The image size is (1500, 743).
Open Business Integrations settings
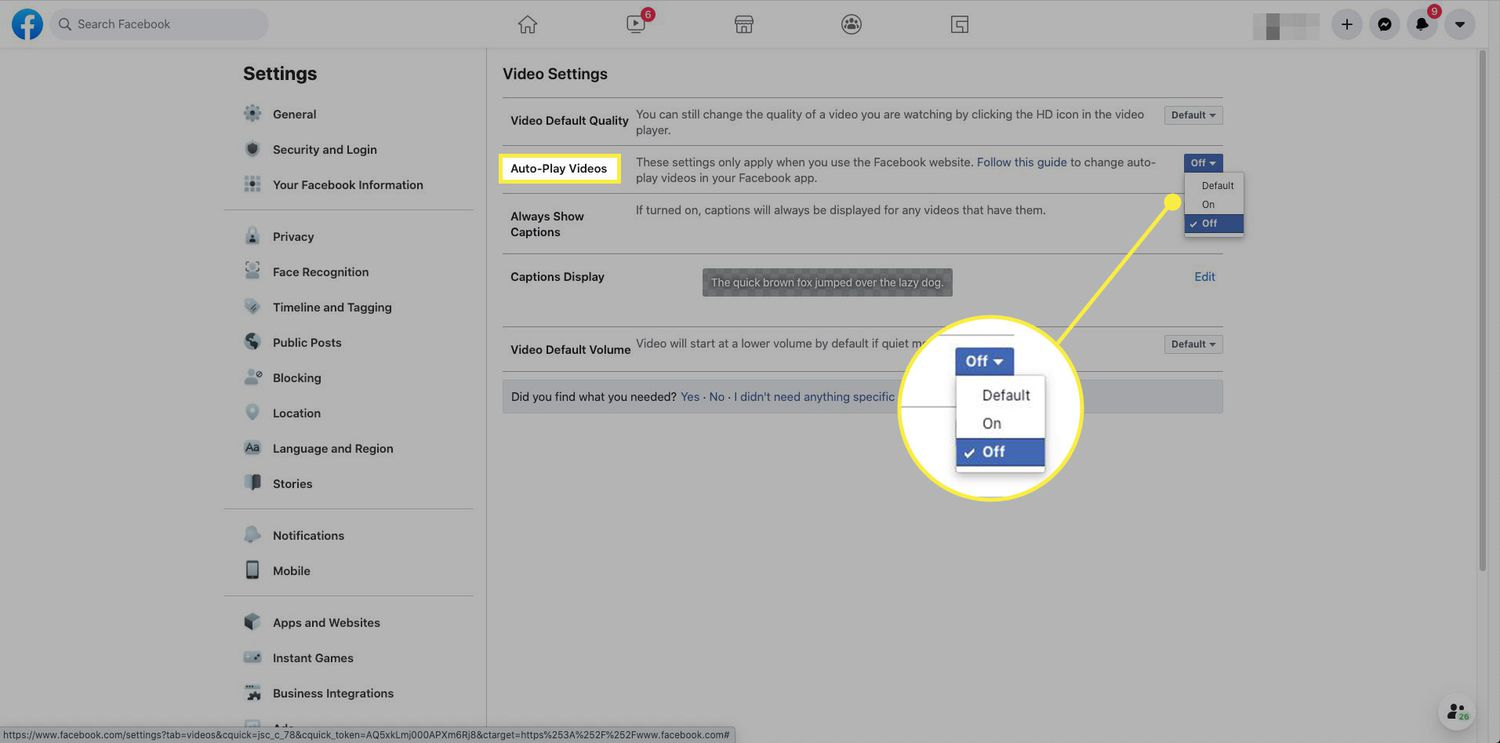pos(333,693)
